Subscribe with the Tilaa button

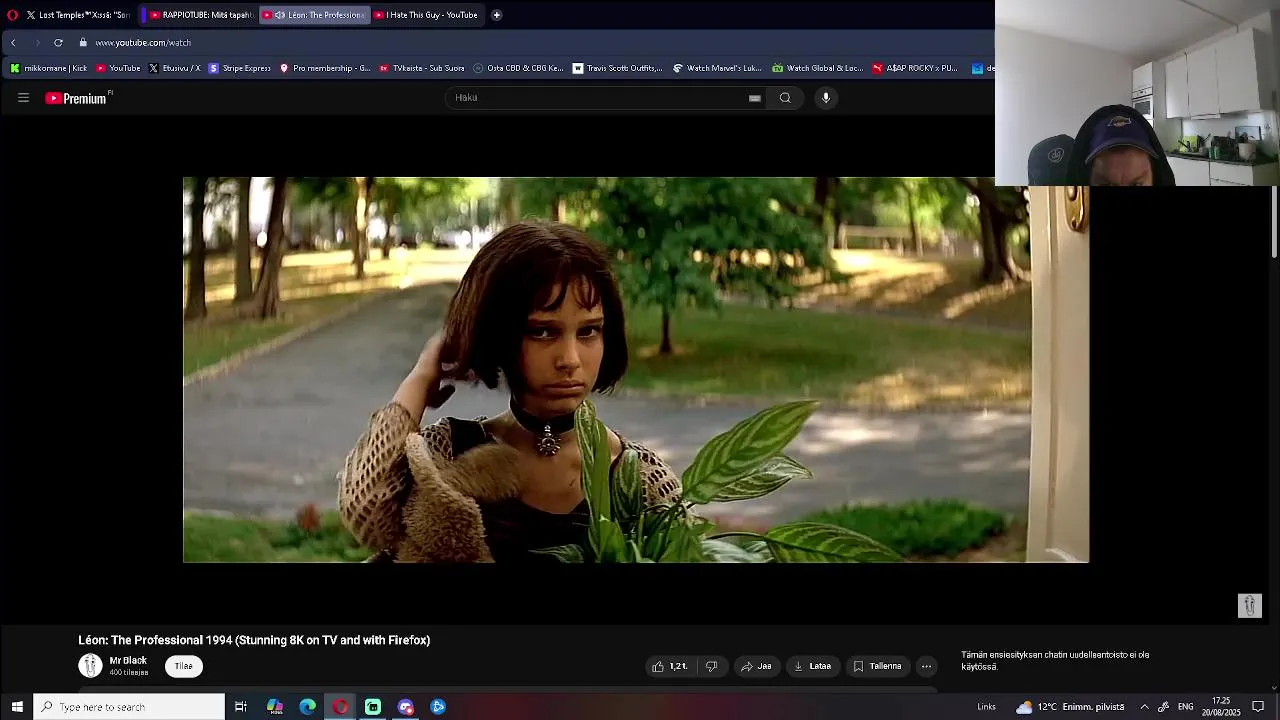pyautogui.click(x=184, y=666)
